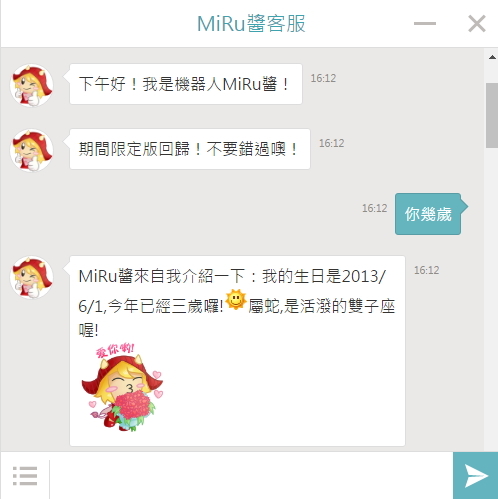Click the 下午好！我是機器人MiRu醬 message bubble
Viewport: 498px width, 499px height.
coord(186,84)
